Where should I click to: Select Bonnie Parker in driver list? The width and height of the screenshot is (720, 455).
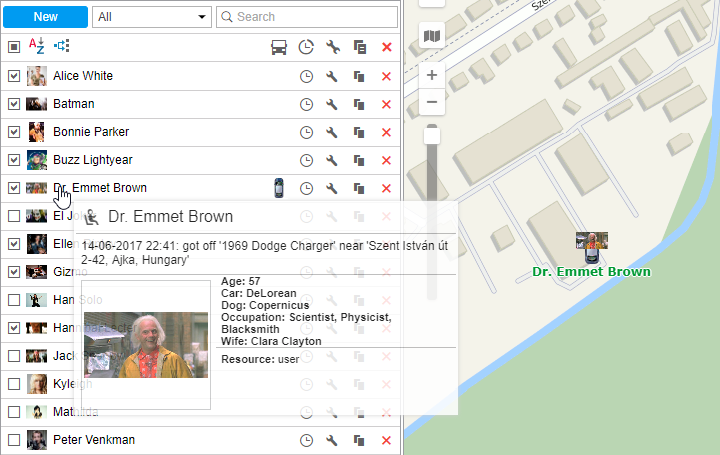point(91,132)
